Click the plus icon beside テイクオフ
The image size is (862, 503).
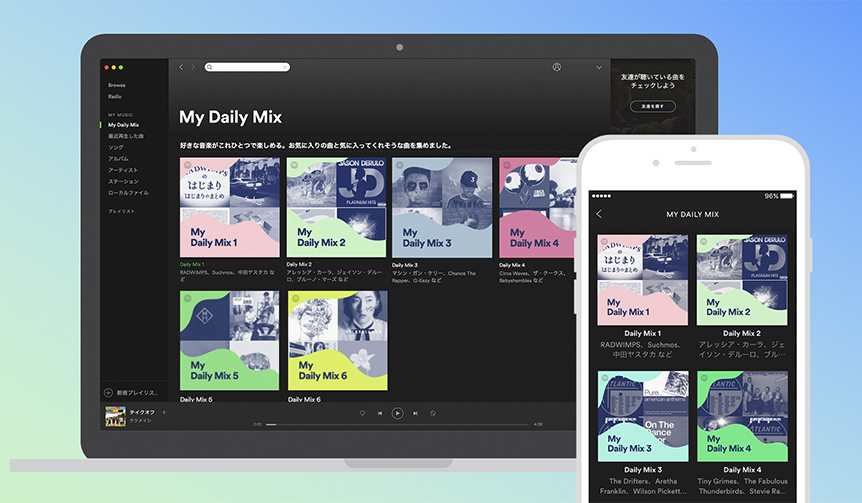click(164, 412)
